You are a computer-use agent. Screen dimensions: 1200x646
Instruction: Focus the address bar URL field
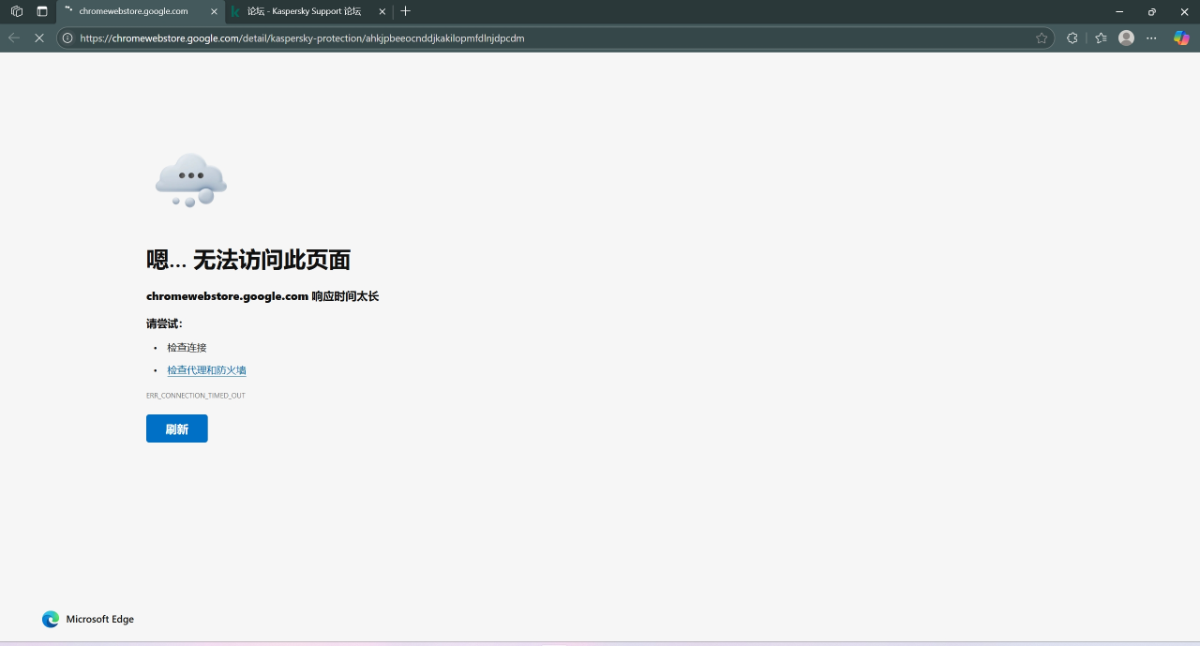(x=553, y=38)
